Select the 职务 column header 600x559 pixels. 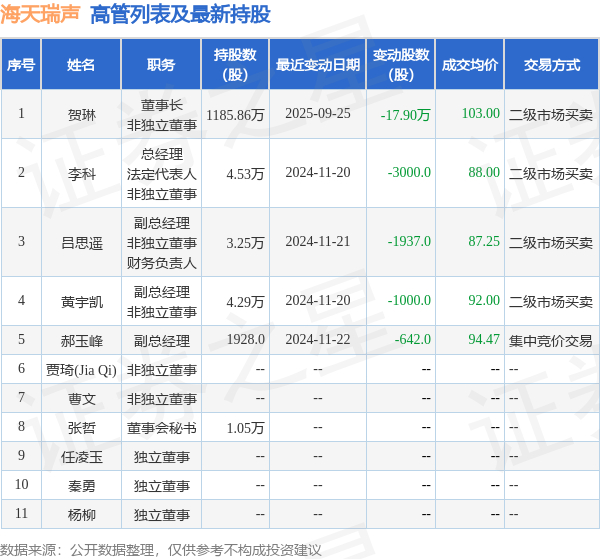161,64
